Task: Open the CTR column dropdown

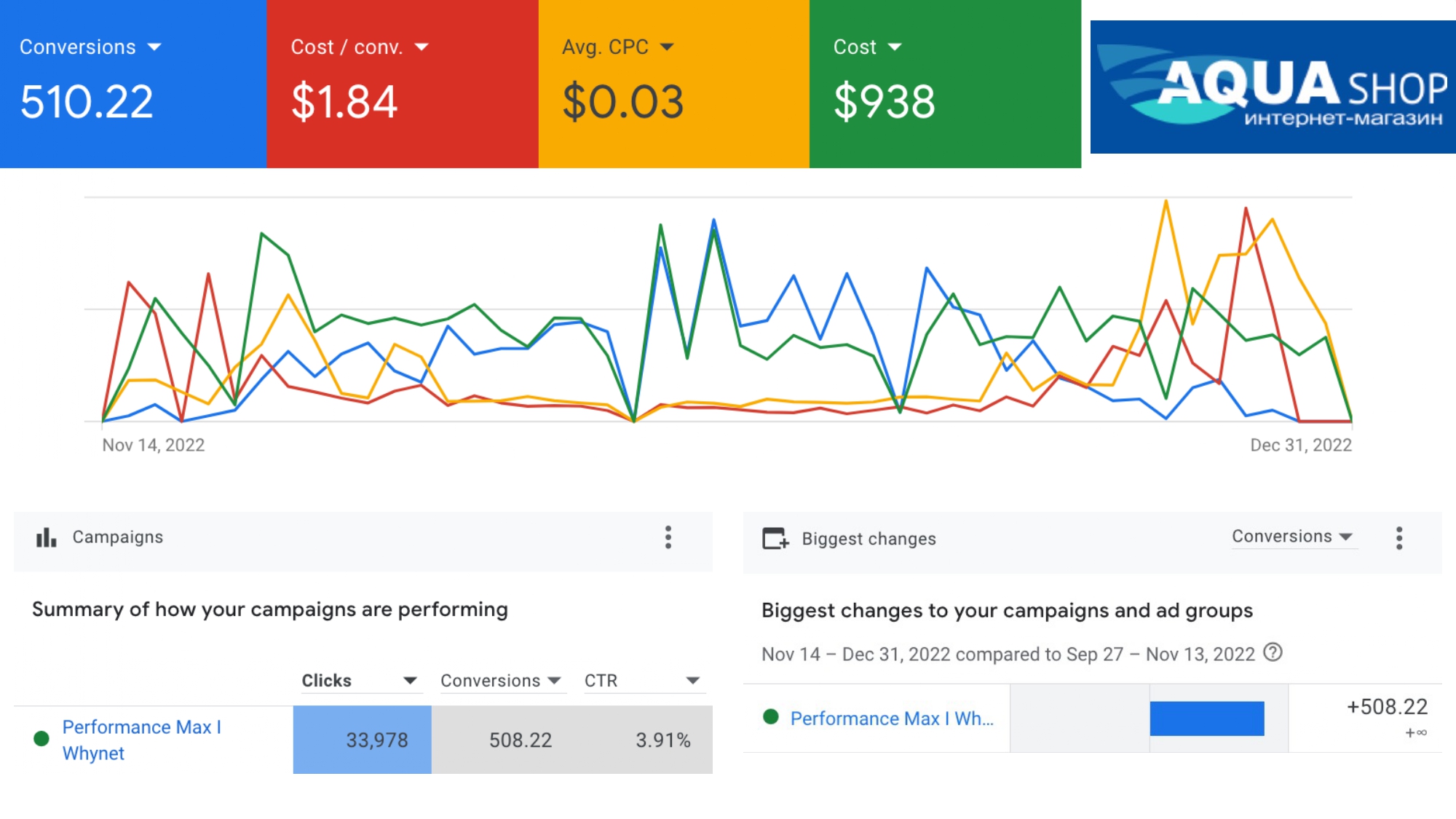Action: 692,681
